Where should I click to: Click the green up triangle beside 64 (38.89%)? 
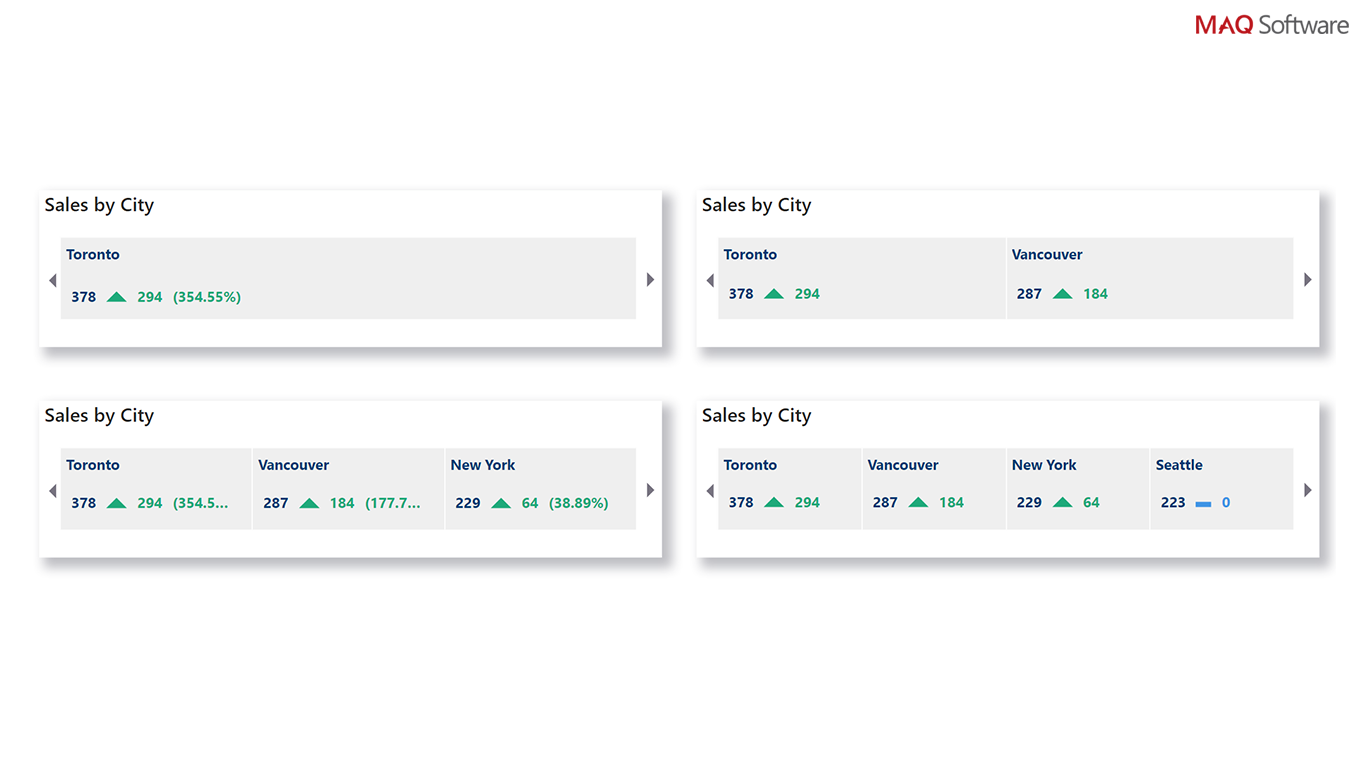click(x=501, y=503)
